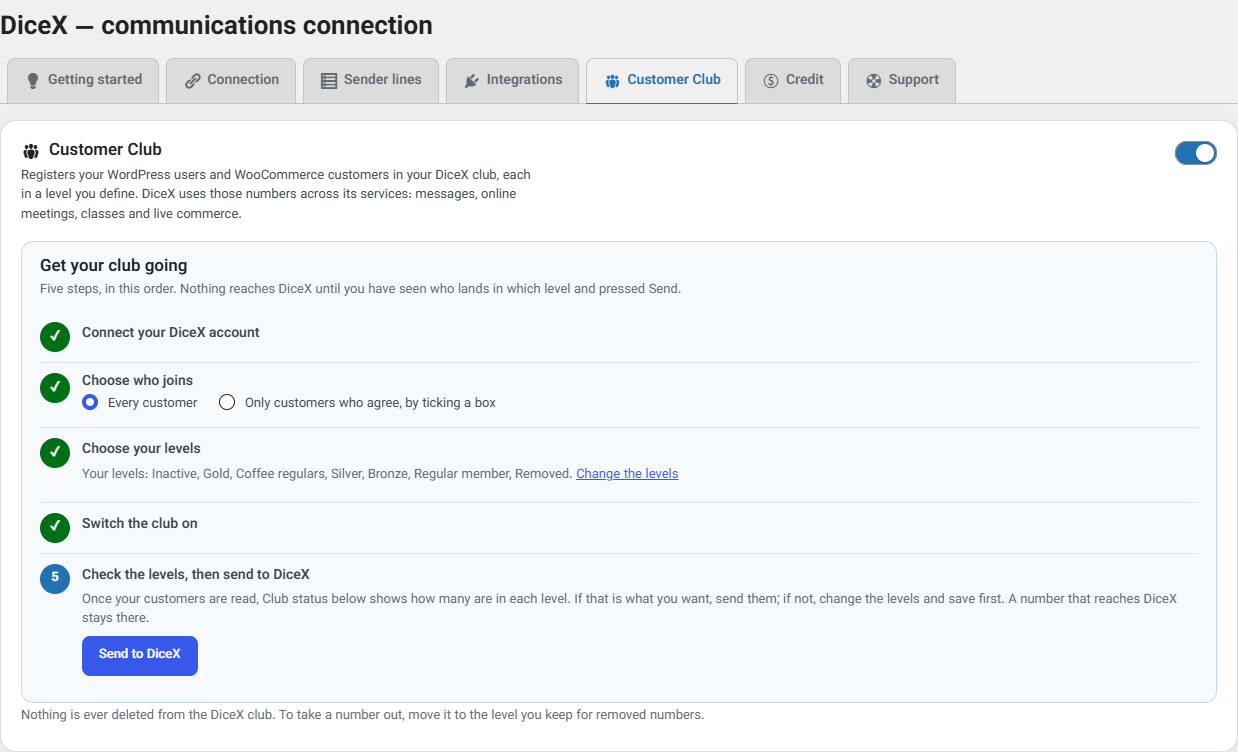Click the Once your customers are read paragraph
The image size is (1238, 752).
(x=630, y=608)
